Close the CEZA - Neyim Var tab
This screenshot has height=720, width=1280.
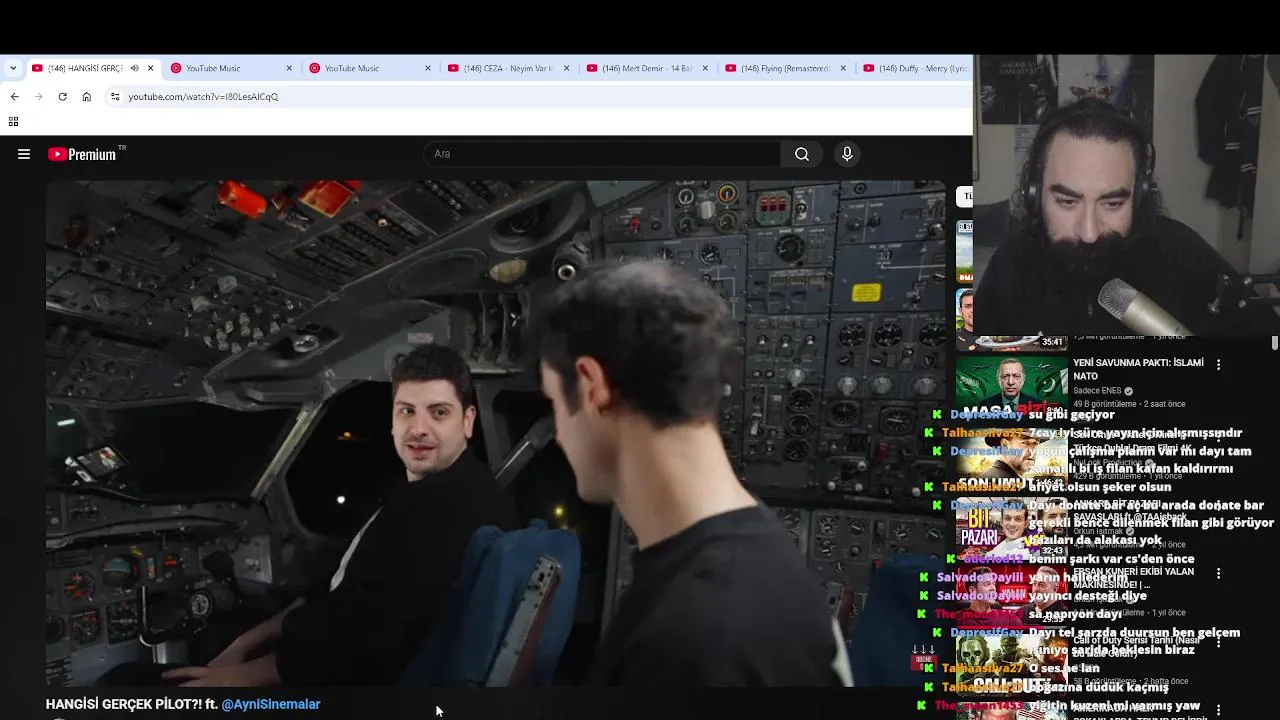567,68
